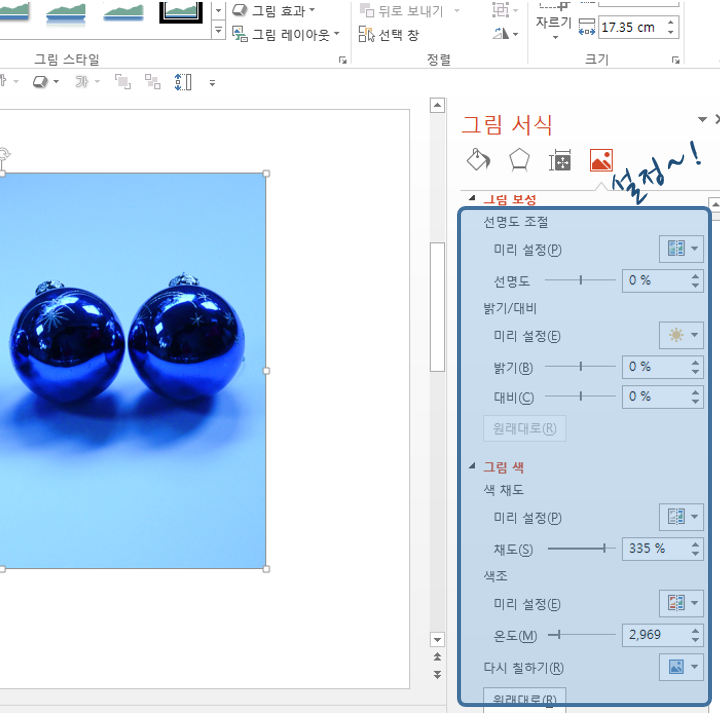Open quick toolbar customize dropdown
Screen dimensions: 720x713
pyautogui.click(x=212, y=83)
